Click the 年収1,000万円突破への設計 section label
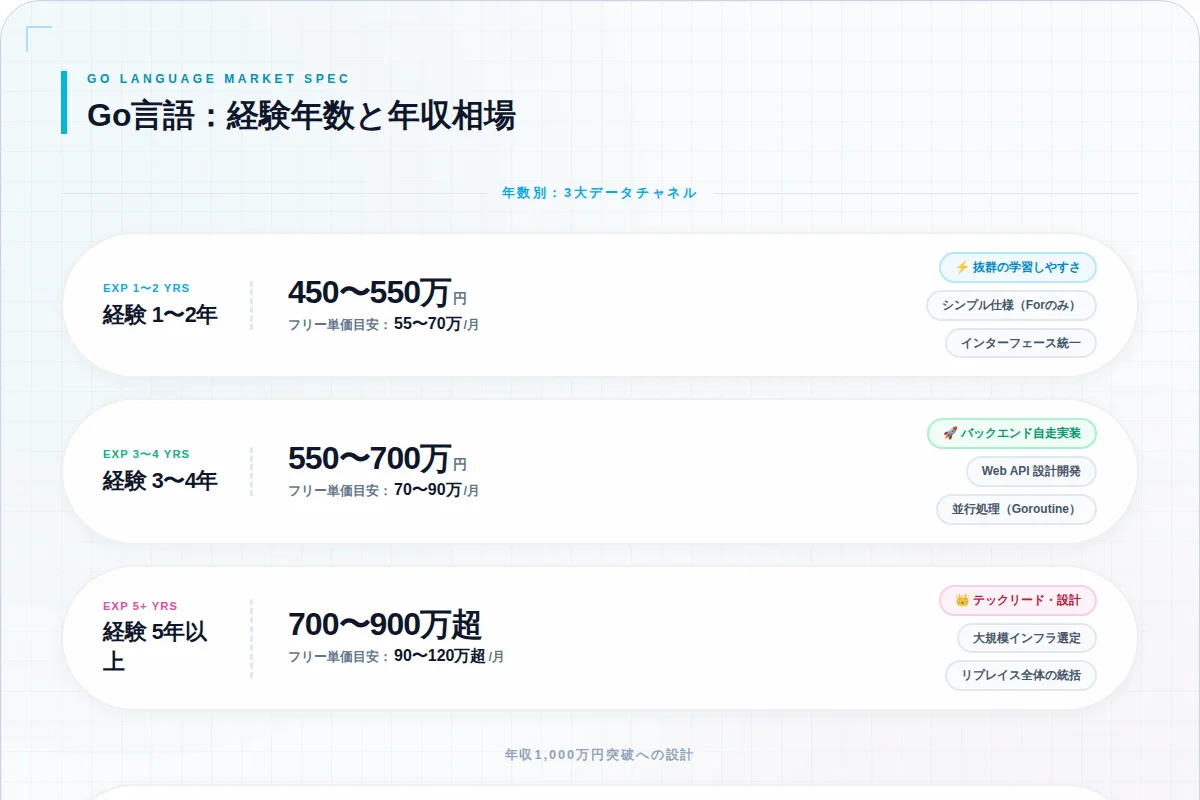 coord(599,754)
